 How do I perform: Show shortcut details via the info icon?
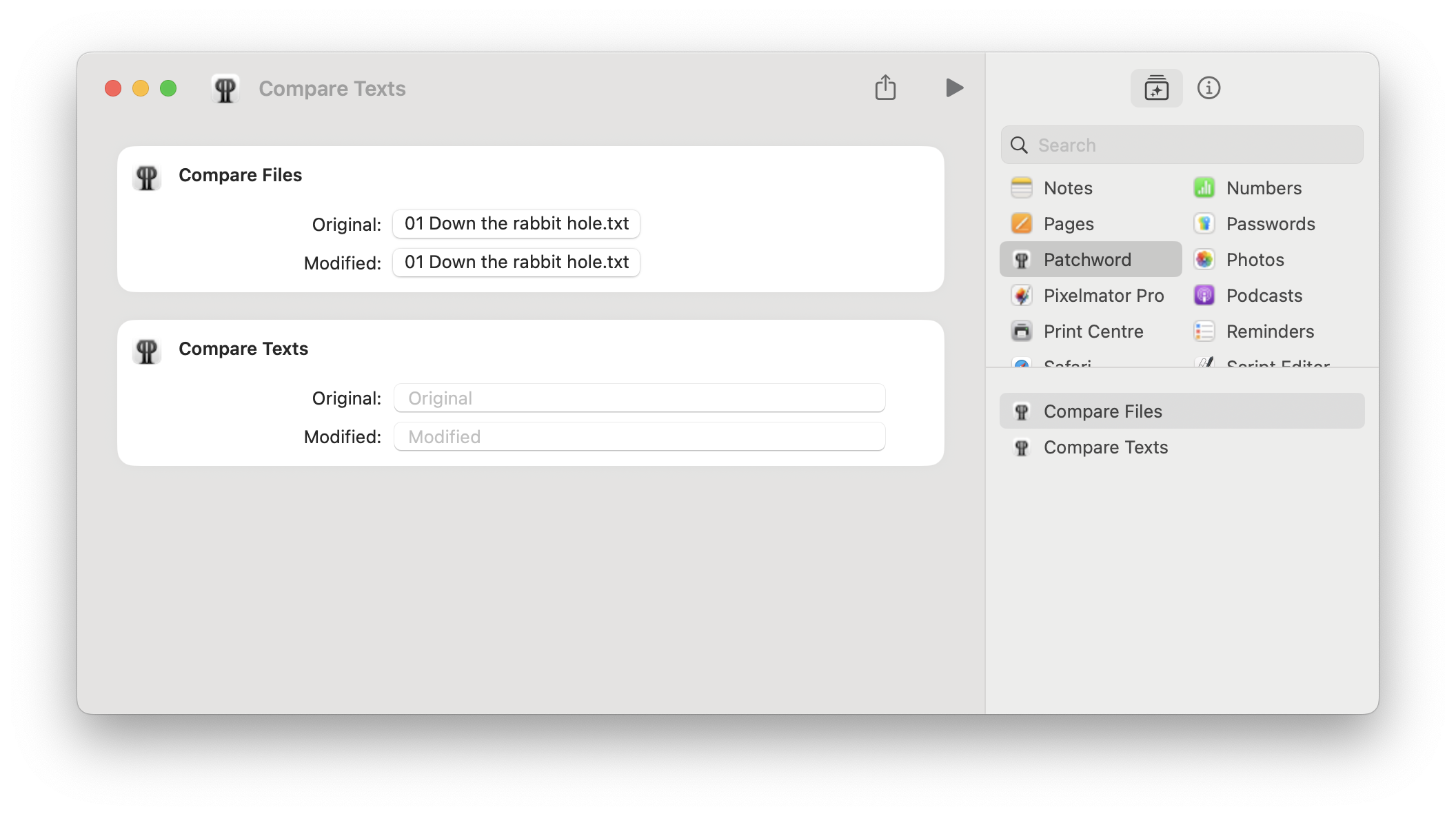[1209, 88]
